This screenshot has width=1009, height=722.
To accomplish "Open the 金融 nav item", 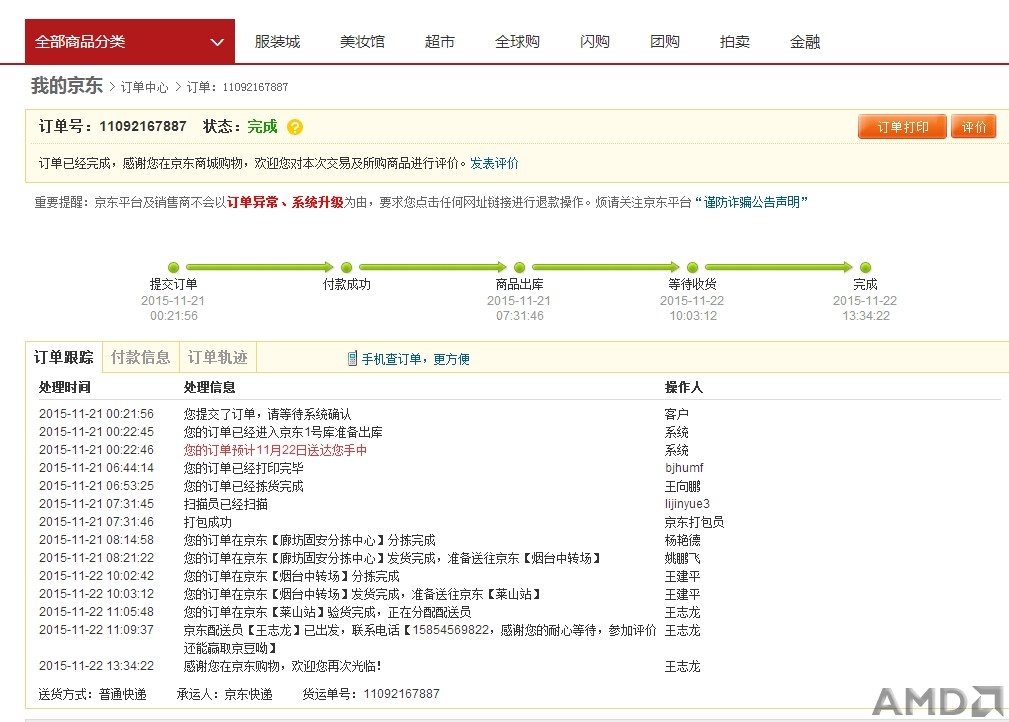I will point(804,42).
